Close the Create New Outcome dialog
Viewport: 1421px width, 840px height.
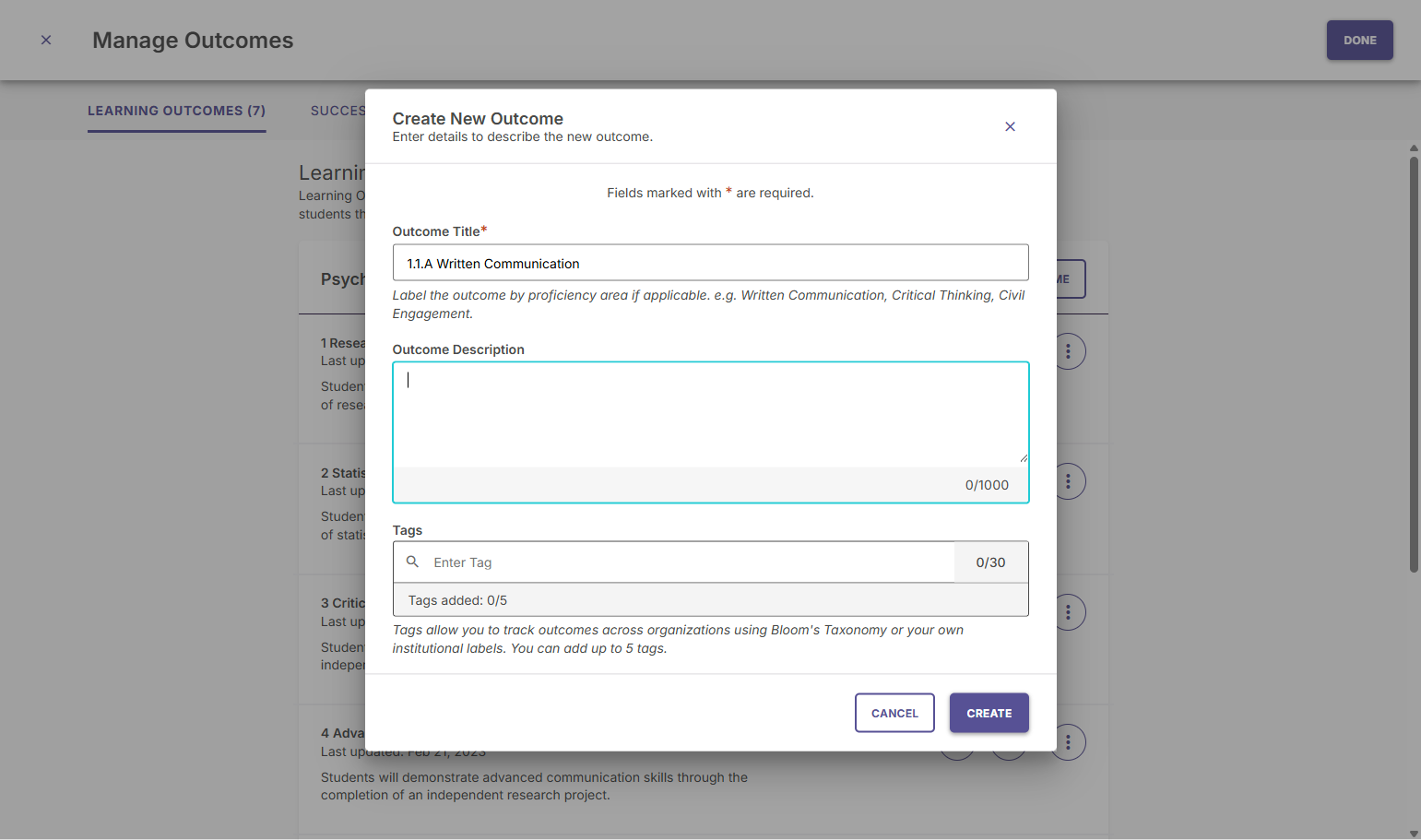tap(1010, 126)
